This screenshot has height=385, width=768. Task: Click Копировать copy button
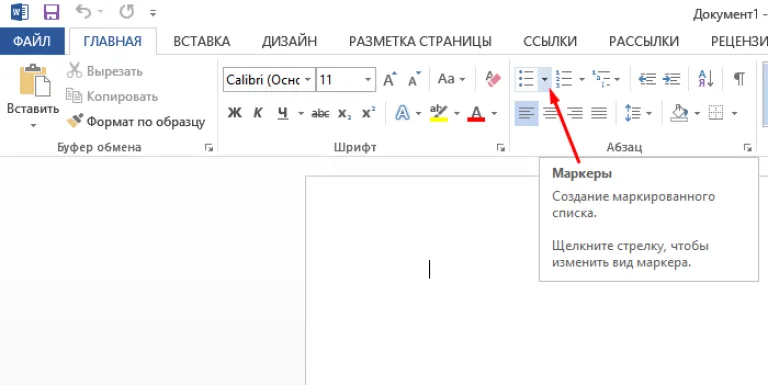tap(112, 96)
